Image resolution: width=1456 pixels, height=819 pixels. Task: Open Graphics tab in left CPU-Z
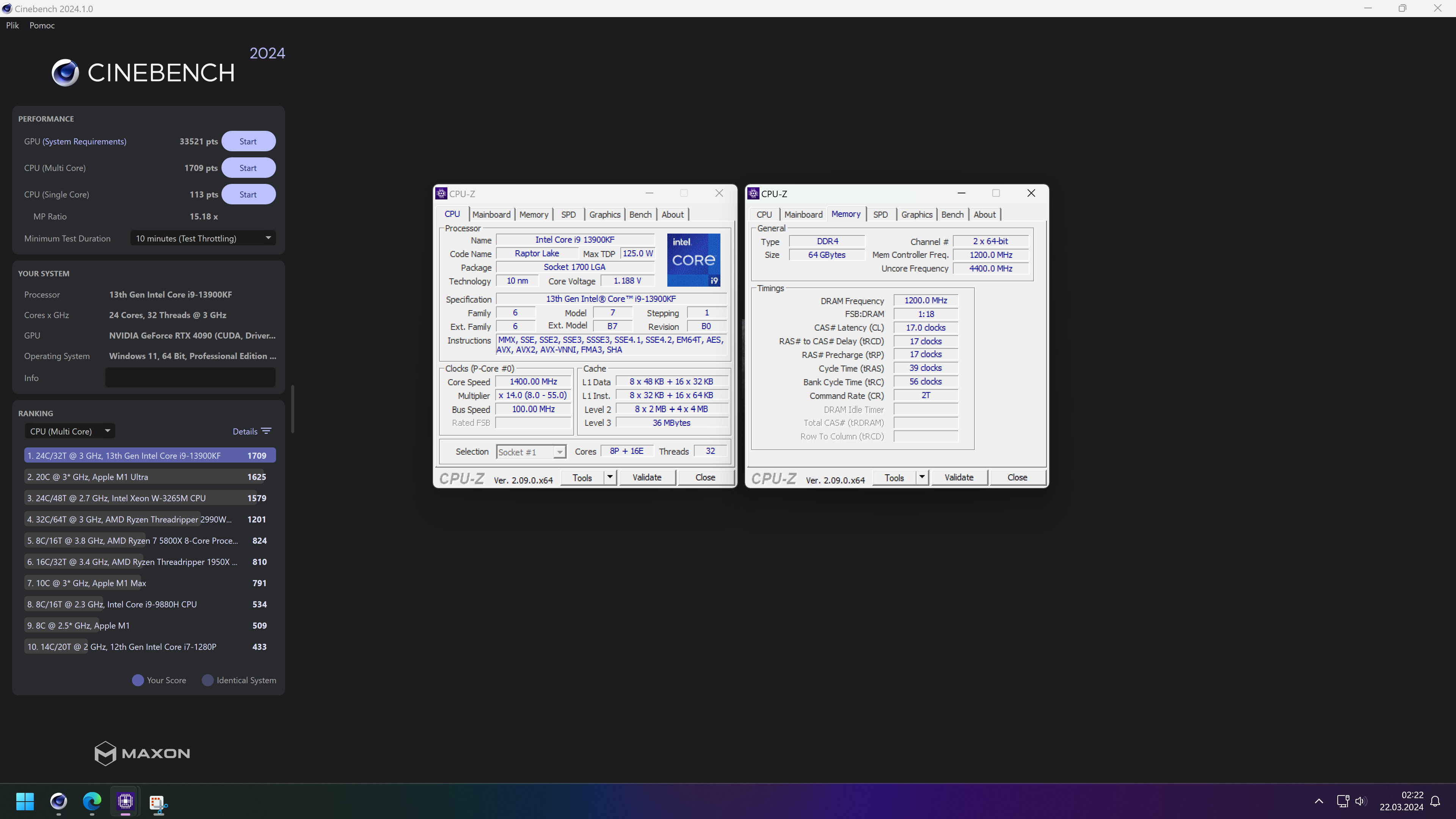(605, 214)
